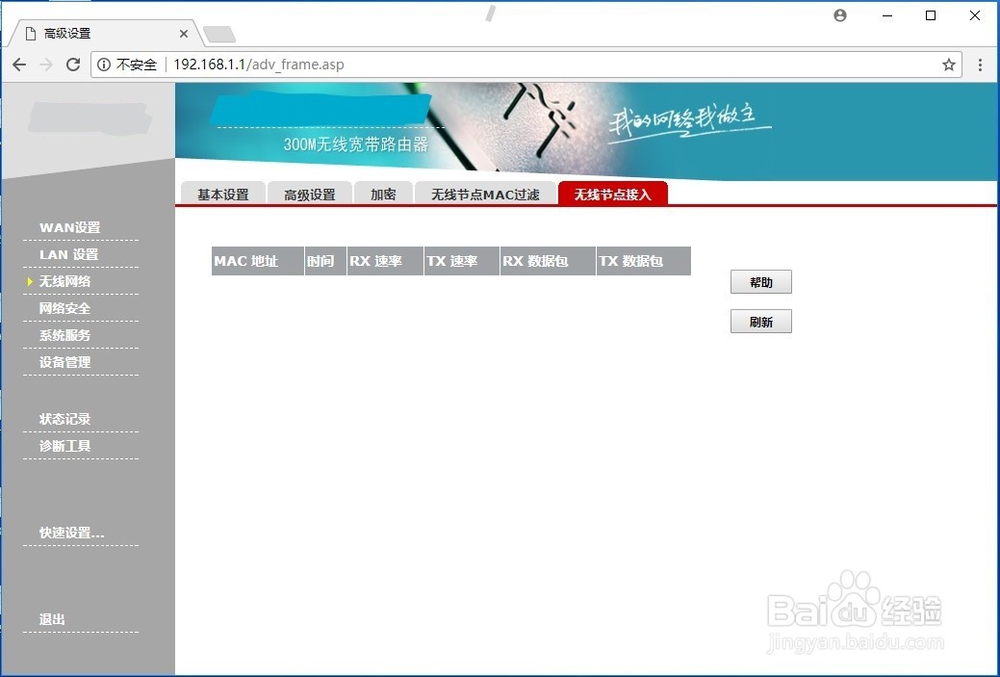1000x677 pixels.
Task: Switch to 无线节点MAC过滤 tab
Action: point(484,194)
